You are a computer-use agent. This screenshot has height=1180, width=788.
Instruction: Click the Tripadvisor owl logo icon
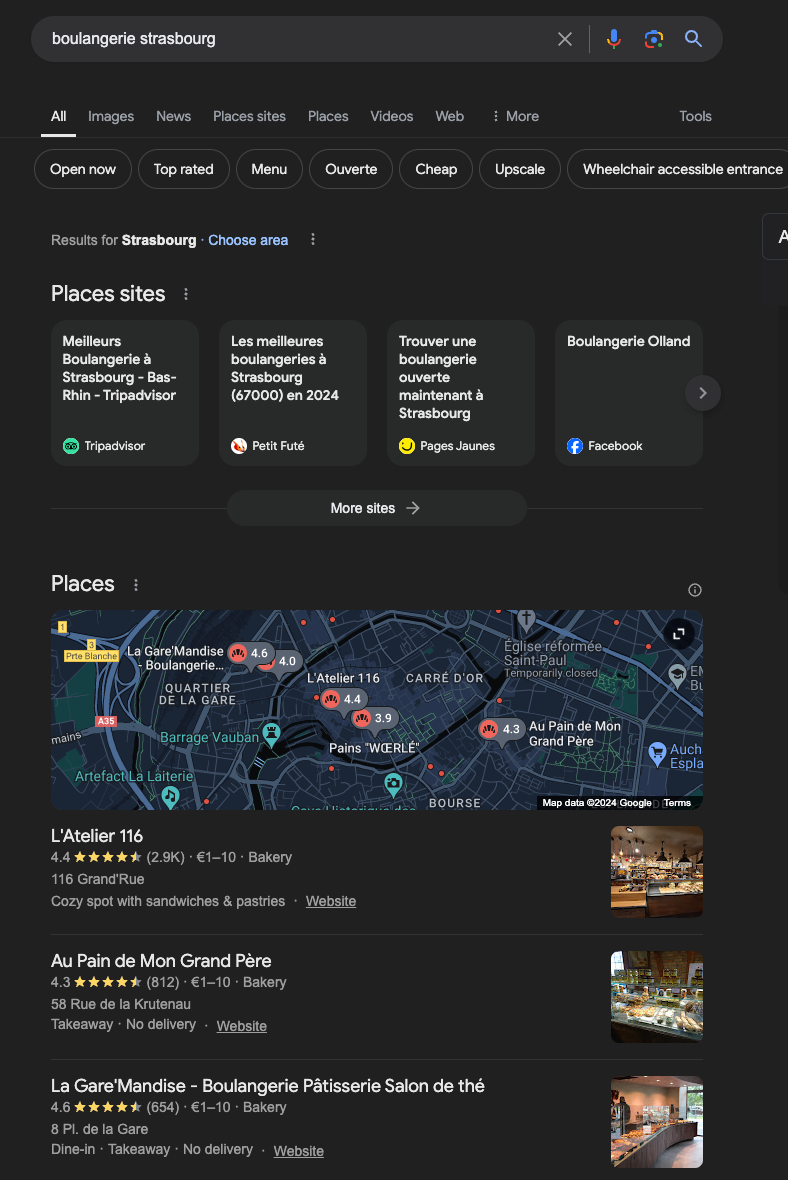pyautogui.click(x=71, y=446)
